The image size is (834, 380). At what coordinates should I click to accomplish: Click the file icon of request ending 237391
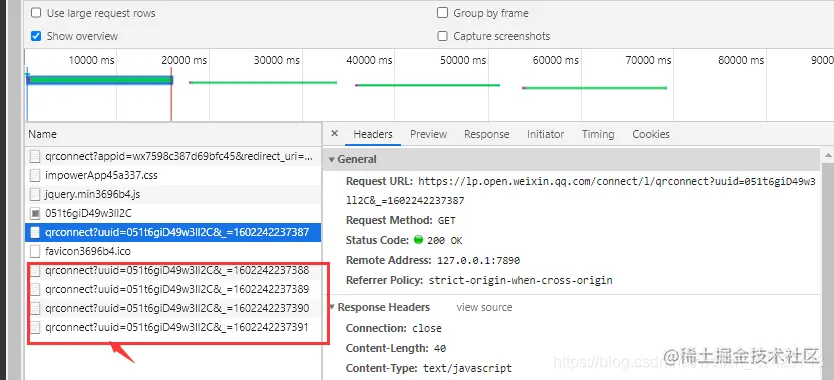click(35, 327)
